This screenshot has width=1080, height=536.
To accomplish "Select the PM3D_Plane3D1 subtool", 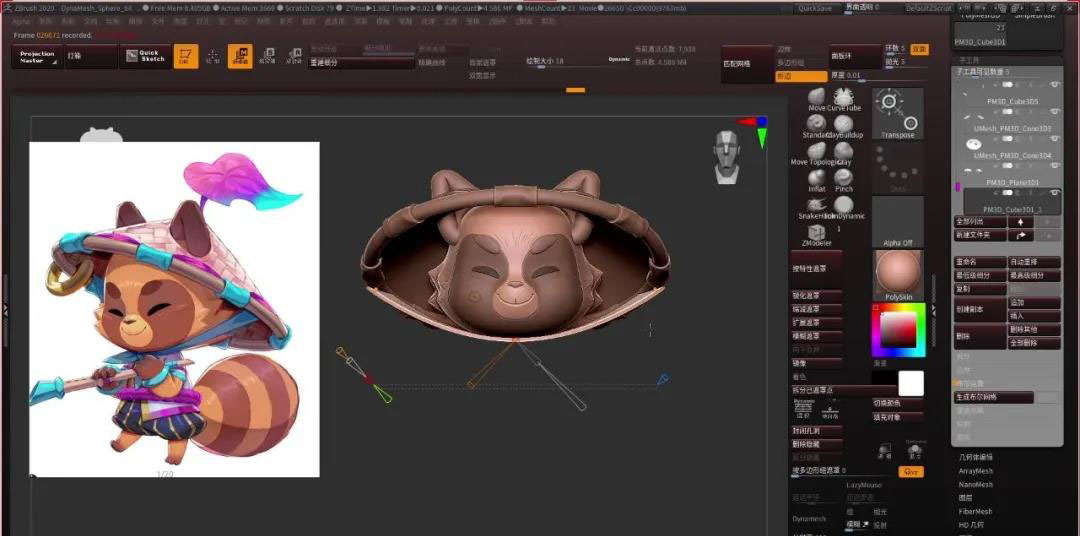I will [x=1012, y=174].
